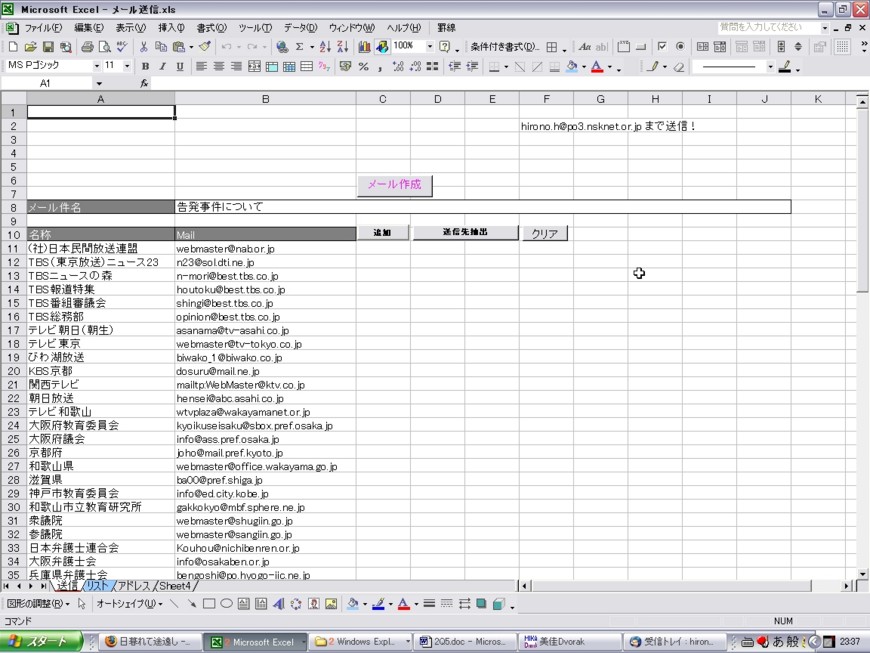Open the Insert (挿入) menu

click(171, 28)
